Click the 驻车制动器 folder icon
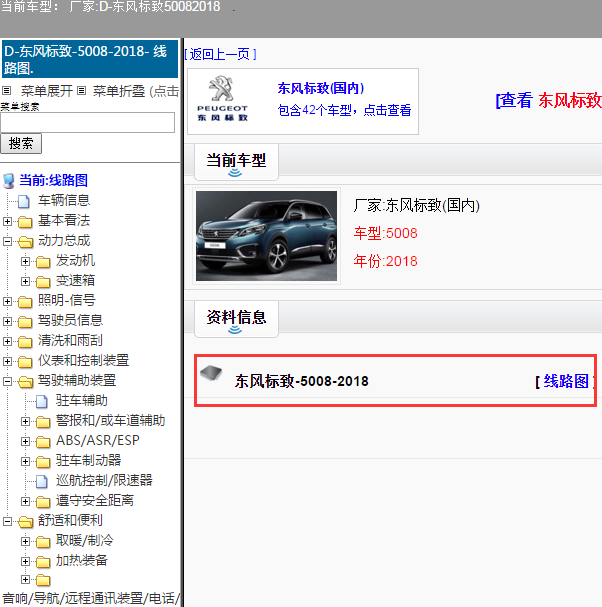Image resolution: width=602 pixels, height=607 pixels. [x=43, y=461]
